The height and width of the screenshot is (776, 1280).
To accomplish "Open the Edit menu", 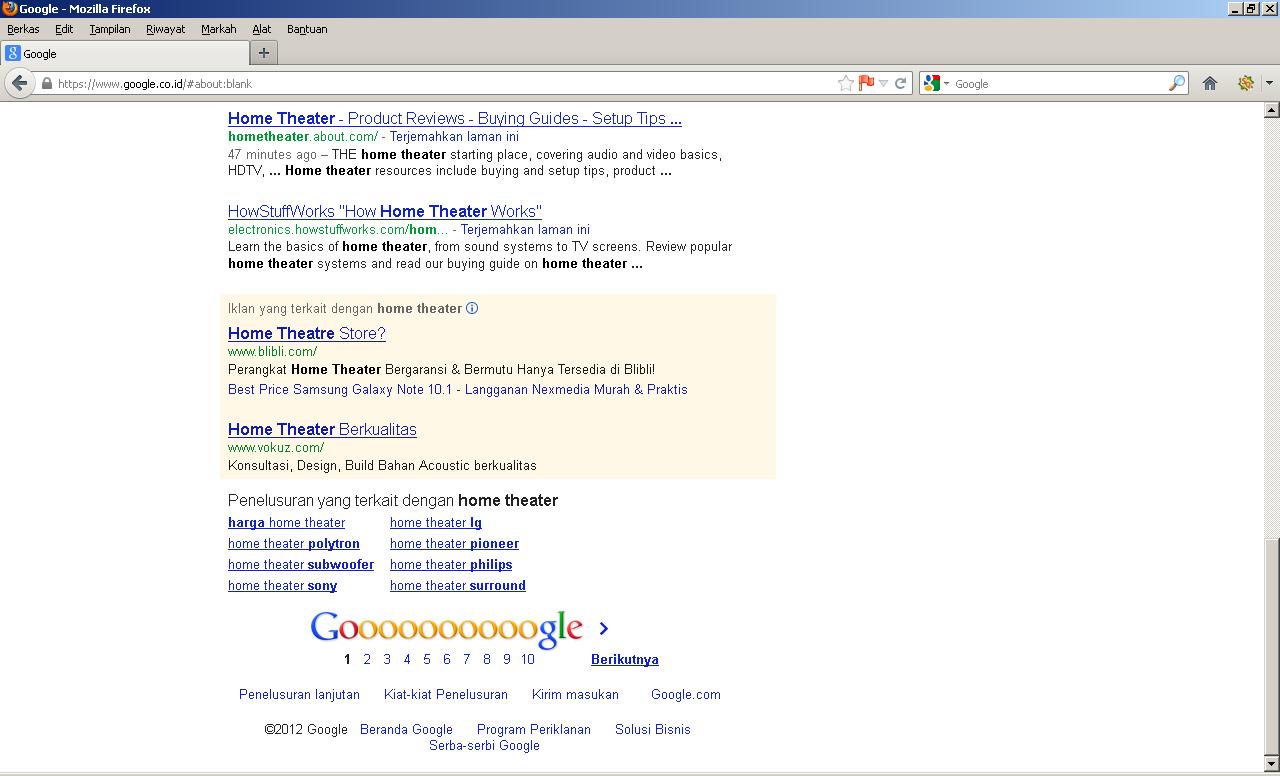I will point(64,29).
